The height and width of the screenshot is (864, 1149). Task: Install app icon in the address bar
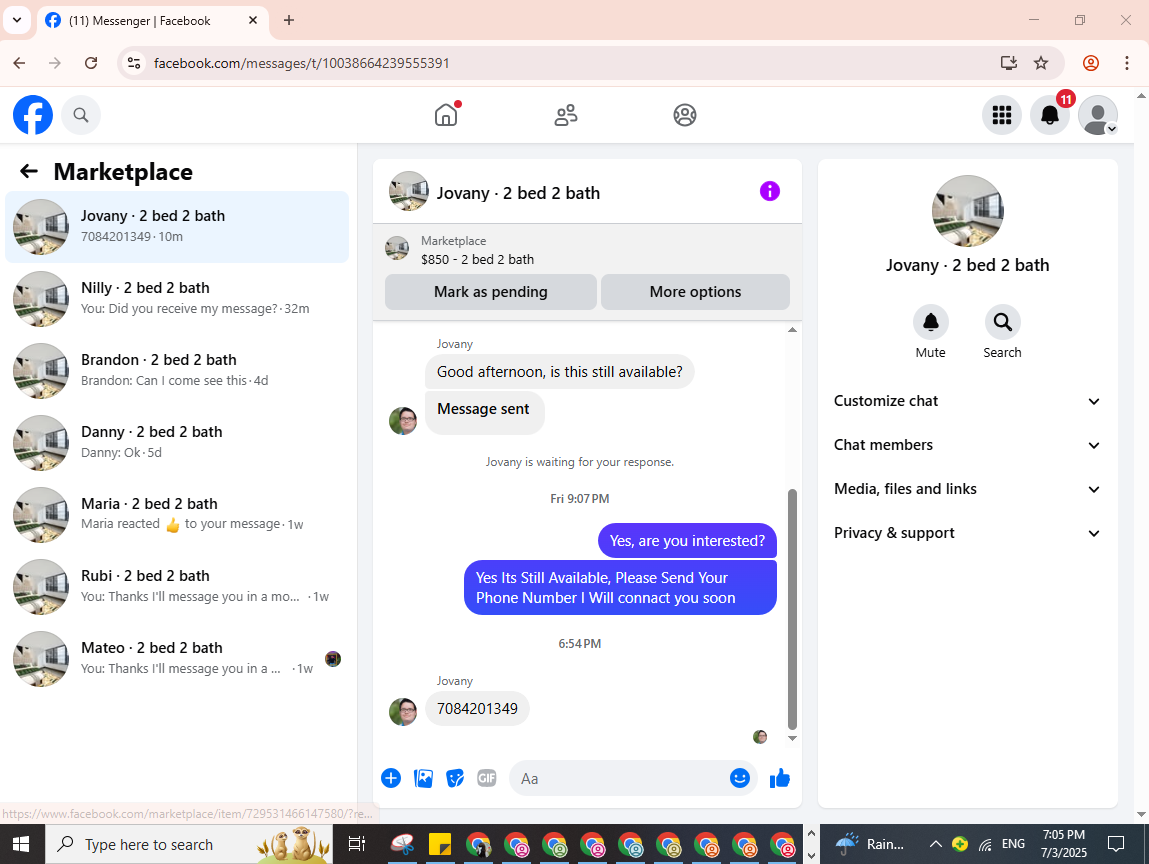pyautogui.click(x=1009, y=63)
